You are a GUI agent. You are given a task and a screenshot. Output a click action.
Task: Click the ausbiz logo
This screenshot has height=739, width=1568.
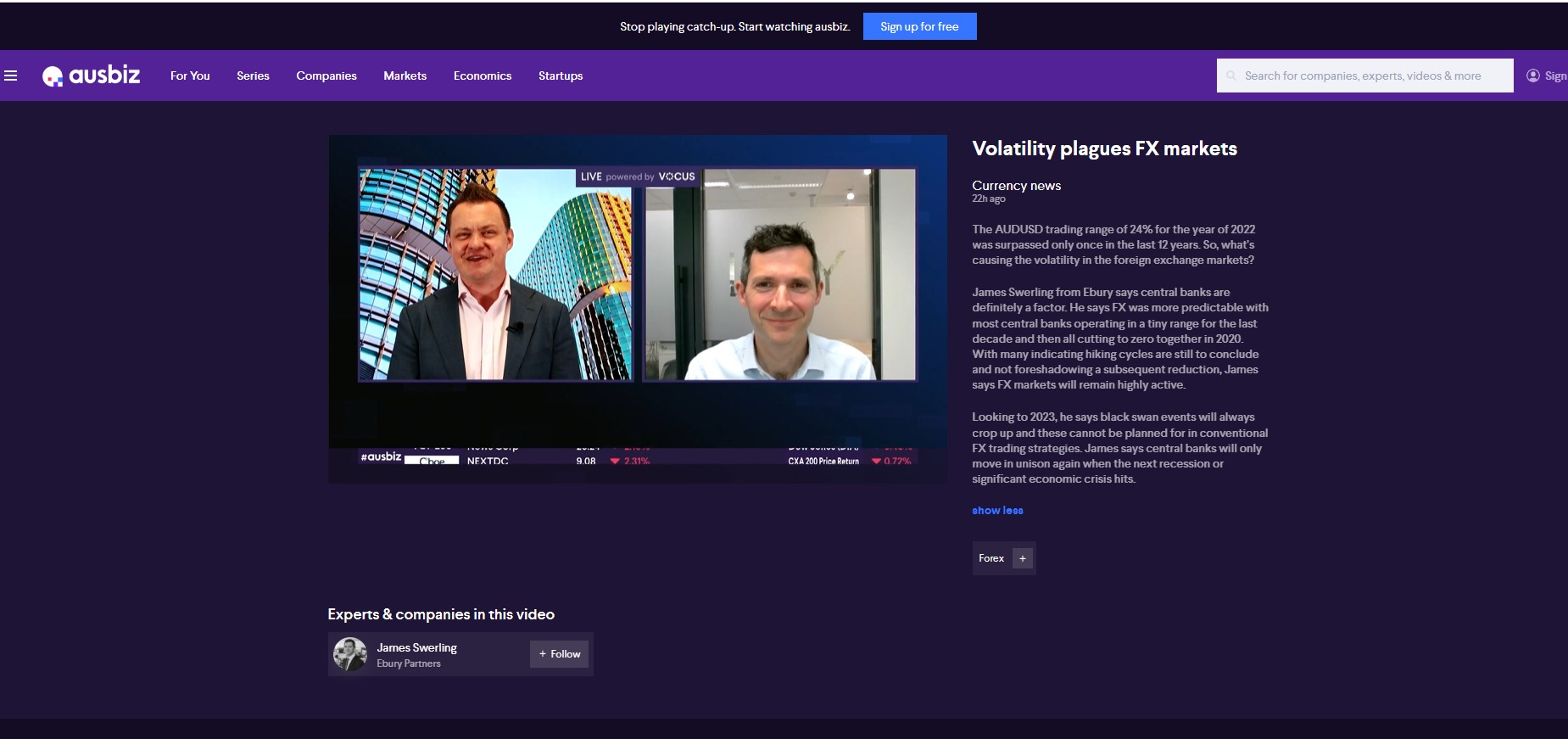[x=92, y=76]
